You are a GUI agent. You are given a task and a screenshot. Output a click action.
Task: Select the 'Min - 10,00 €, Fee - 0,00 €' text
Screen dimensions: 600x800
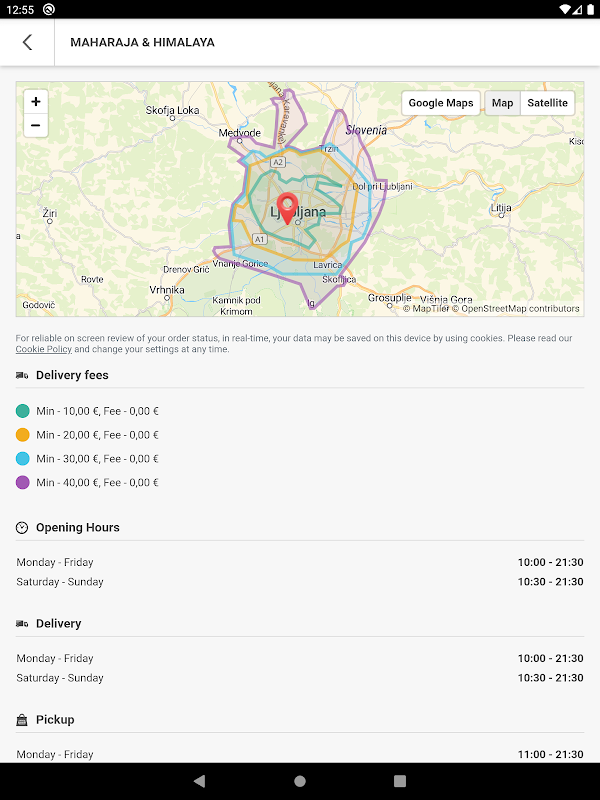pyautogui.click(x=97, y=411)
